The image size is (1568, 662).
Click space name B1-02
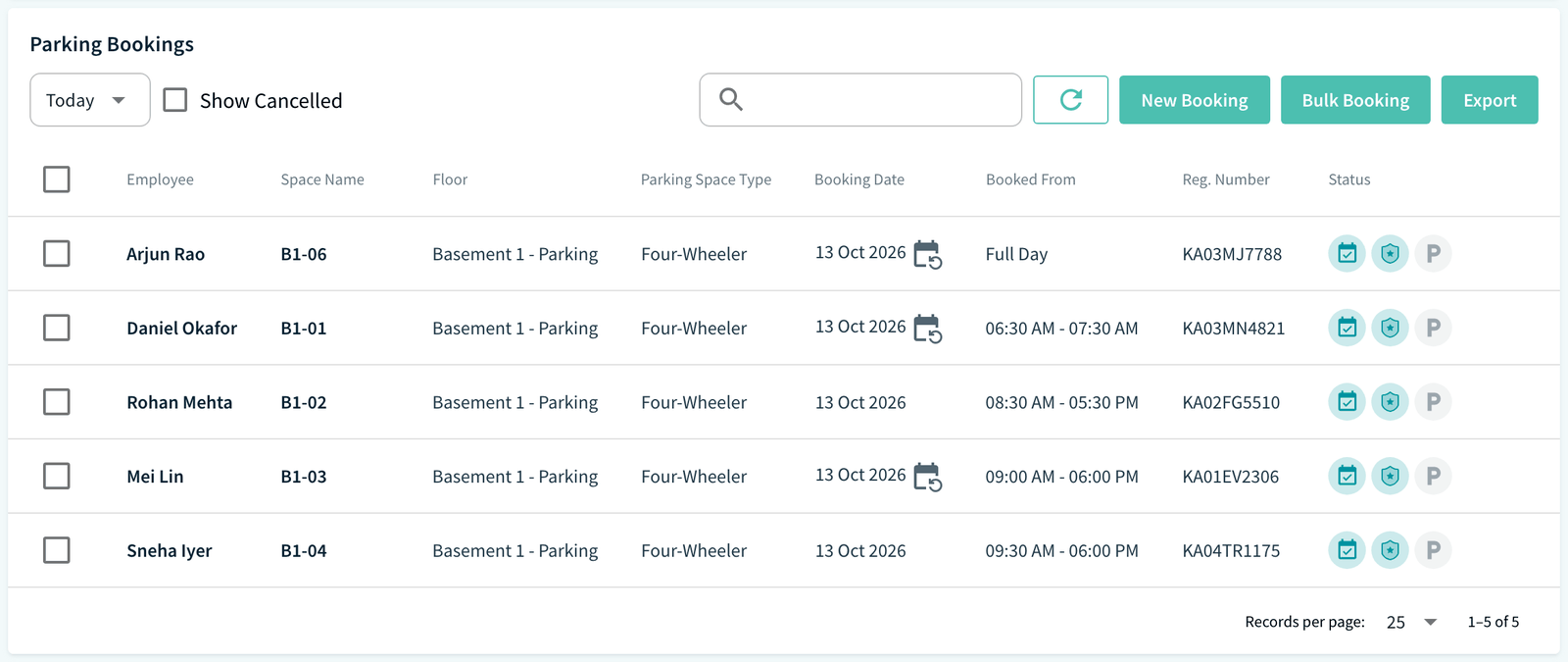pos(304,402)
